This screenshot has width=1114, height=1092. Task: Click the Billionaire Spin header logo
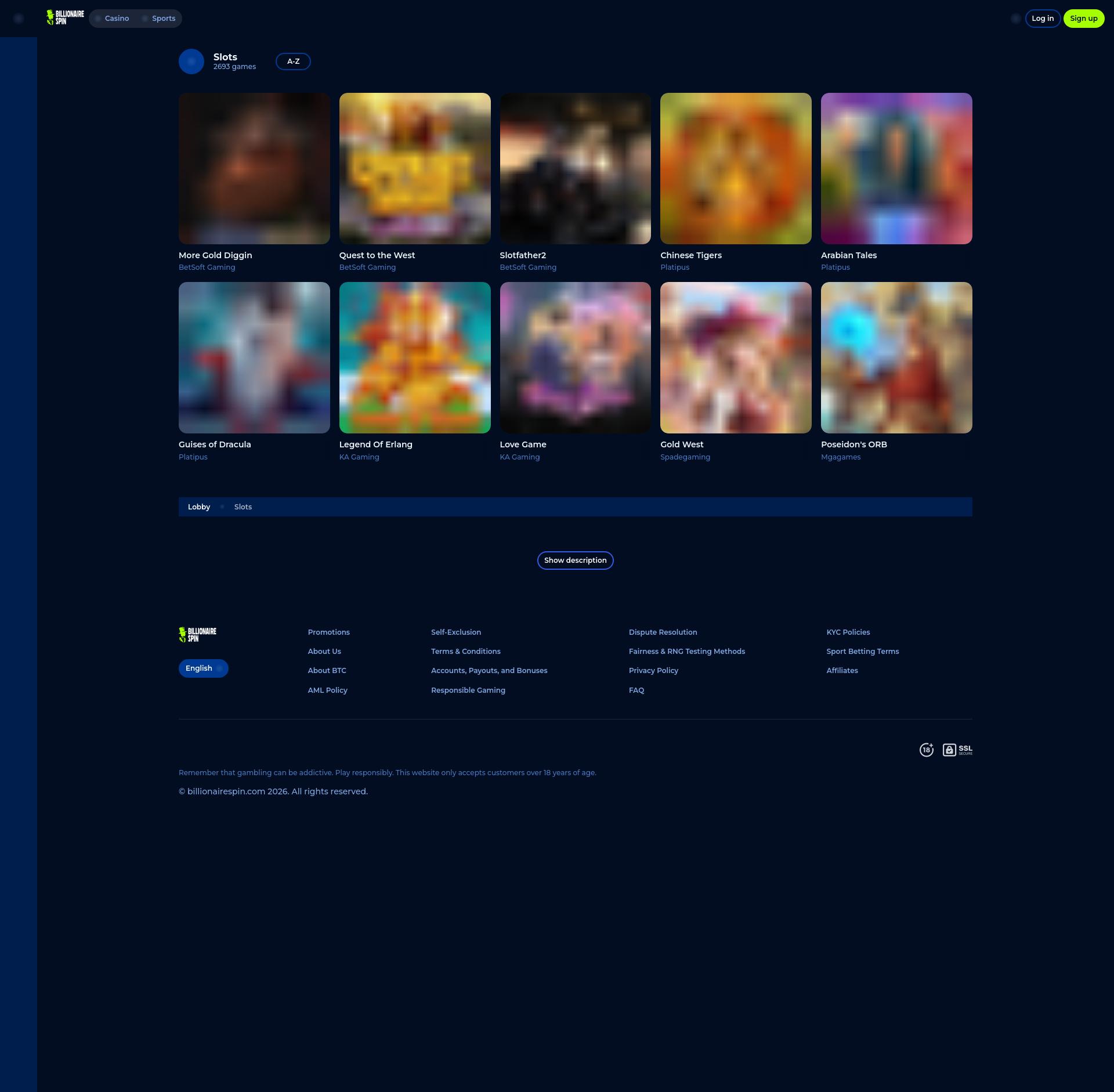(x=65, y=18)
